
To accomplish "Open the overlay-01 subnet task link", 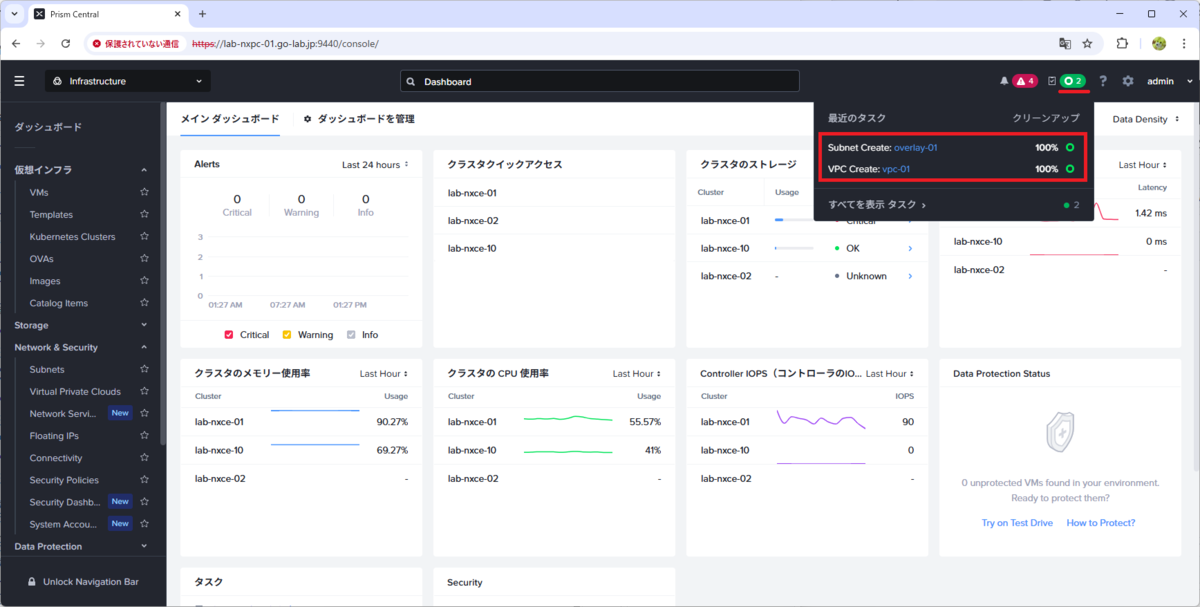I will [x=915, y=147].
